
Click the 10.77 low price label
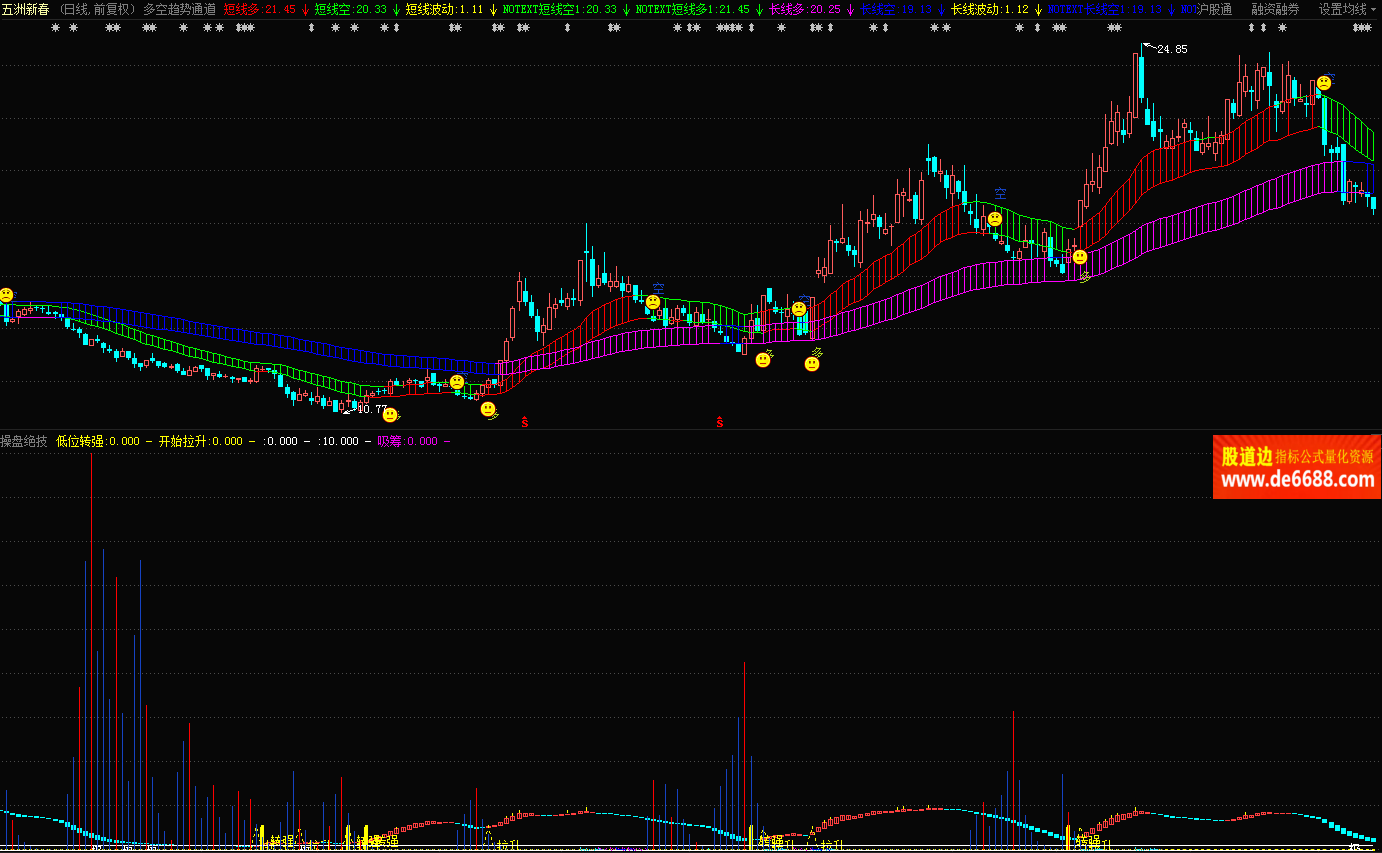pos(371,409)
